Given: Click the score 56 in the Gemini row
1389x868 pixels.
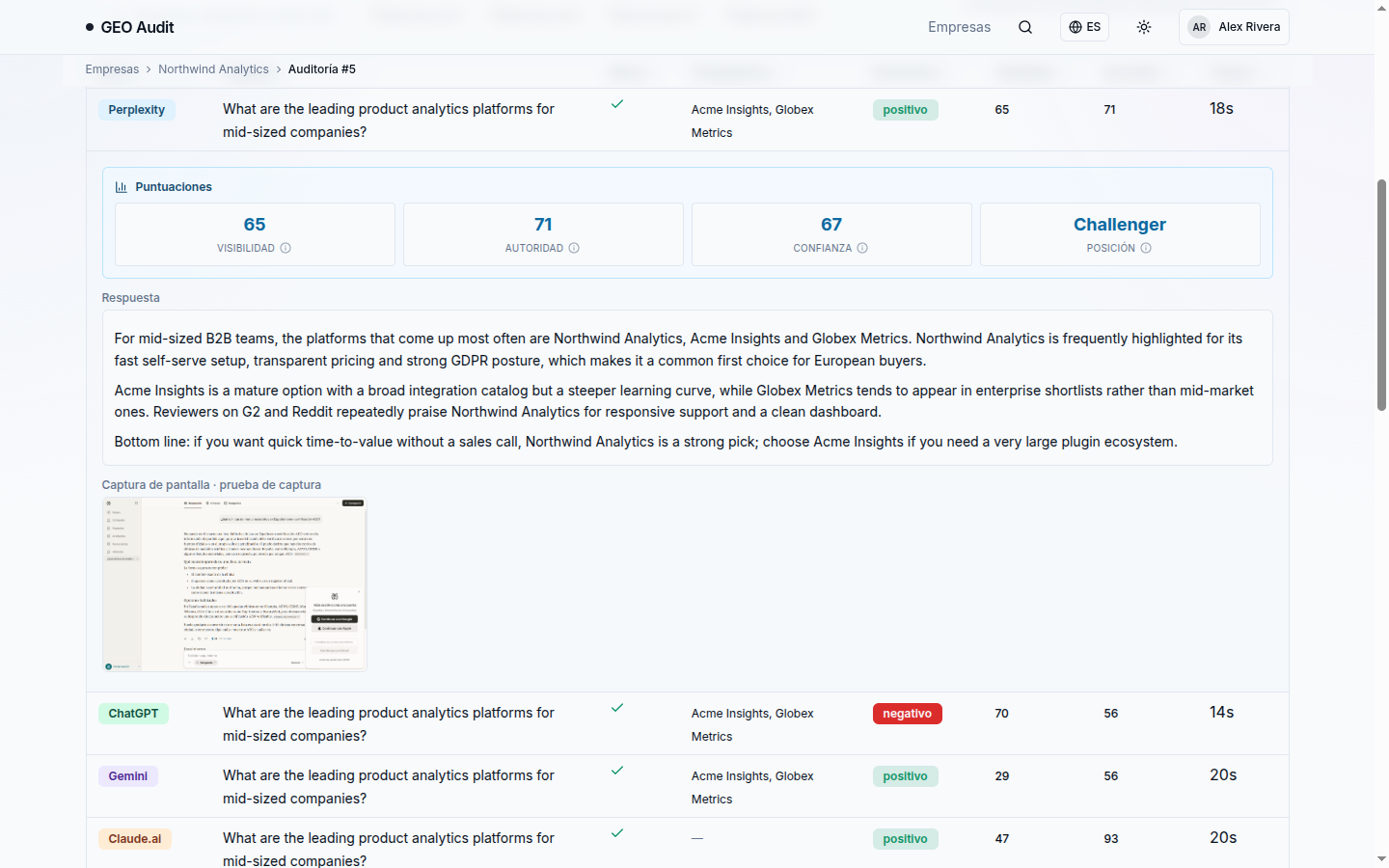Looking at the screenshot, I should click(1111, 776).
